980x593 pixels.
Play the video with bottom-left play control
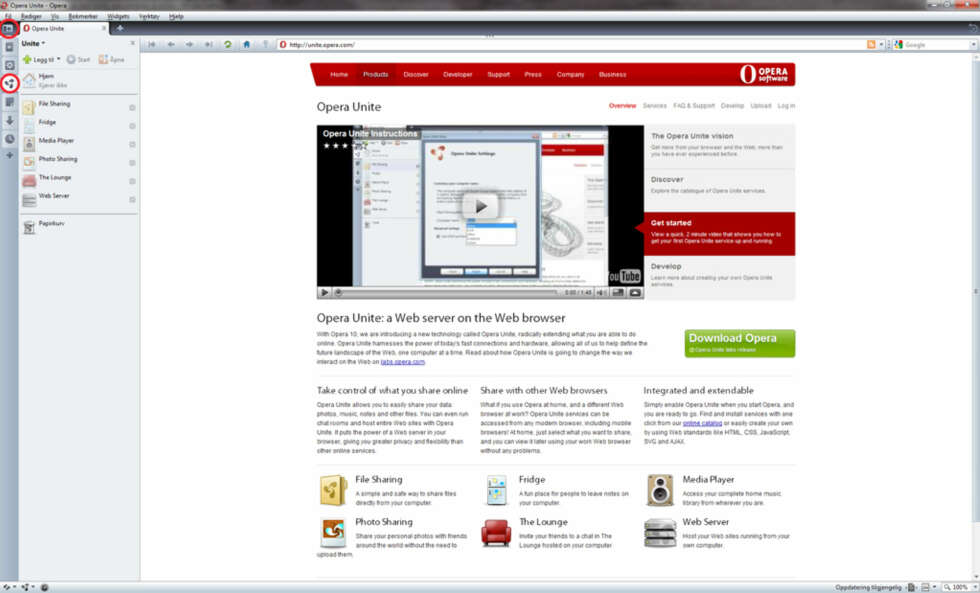[x=324, y=292]
